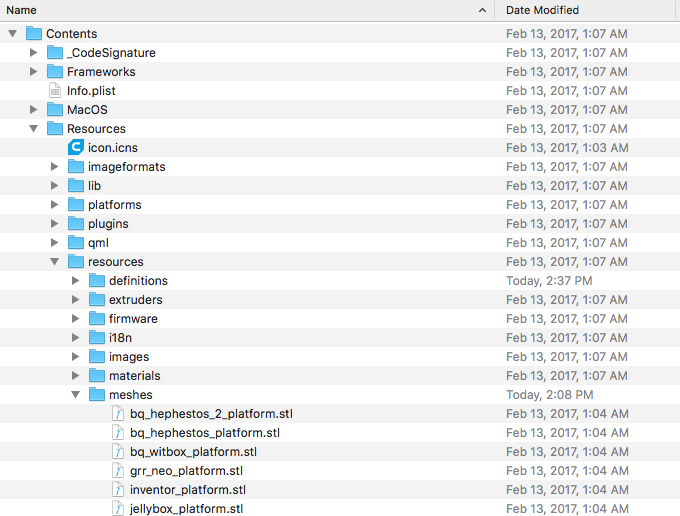
Task: Expand the plugins folder triangle
Action: tap(55, 224)
